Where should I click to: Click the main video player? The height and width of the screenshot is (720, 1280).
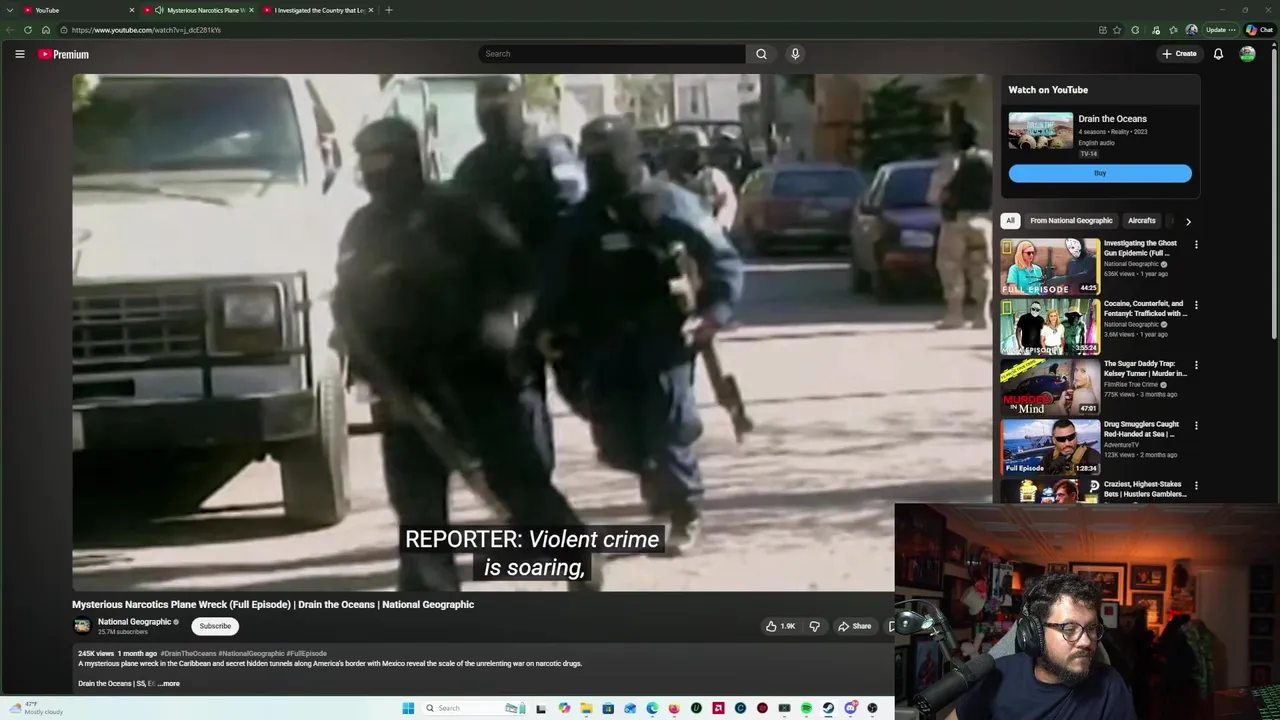pos(532,332)
